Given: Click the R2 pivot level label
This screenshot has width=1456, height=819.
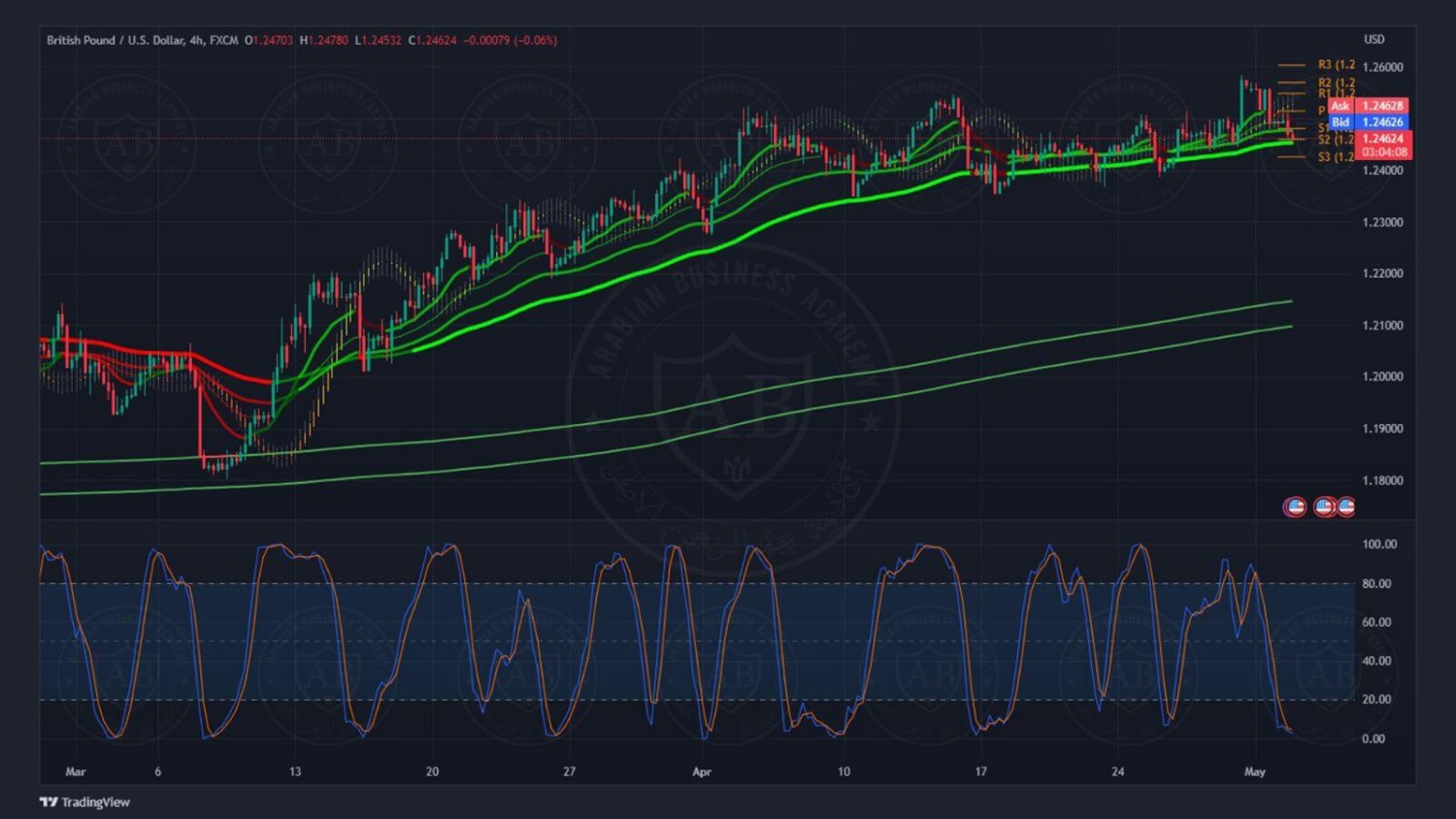Looking at the screenshot, I should click(1336, 82).
